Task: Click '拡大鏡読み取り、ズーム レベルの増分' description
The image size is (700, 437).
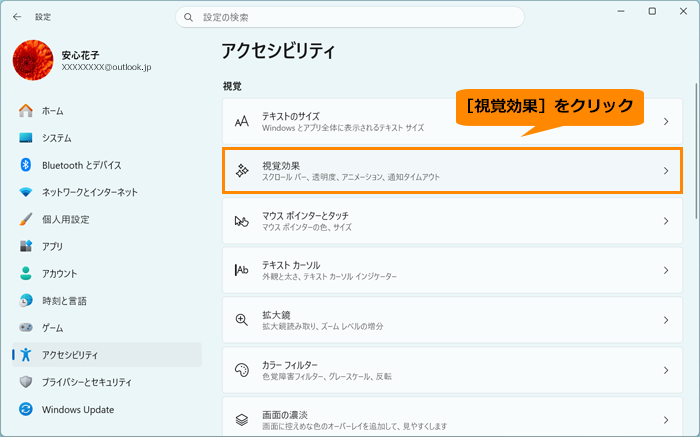Action: (322, 326)
